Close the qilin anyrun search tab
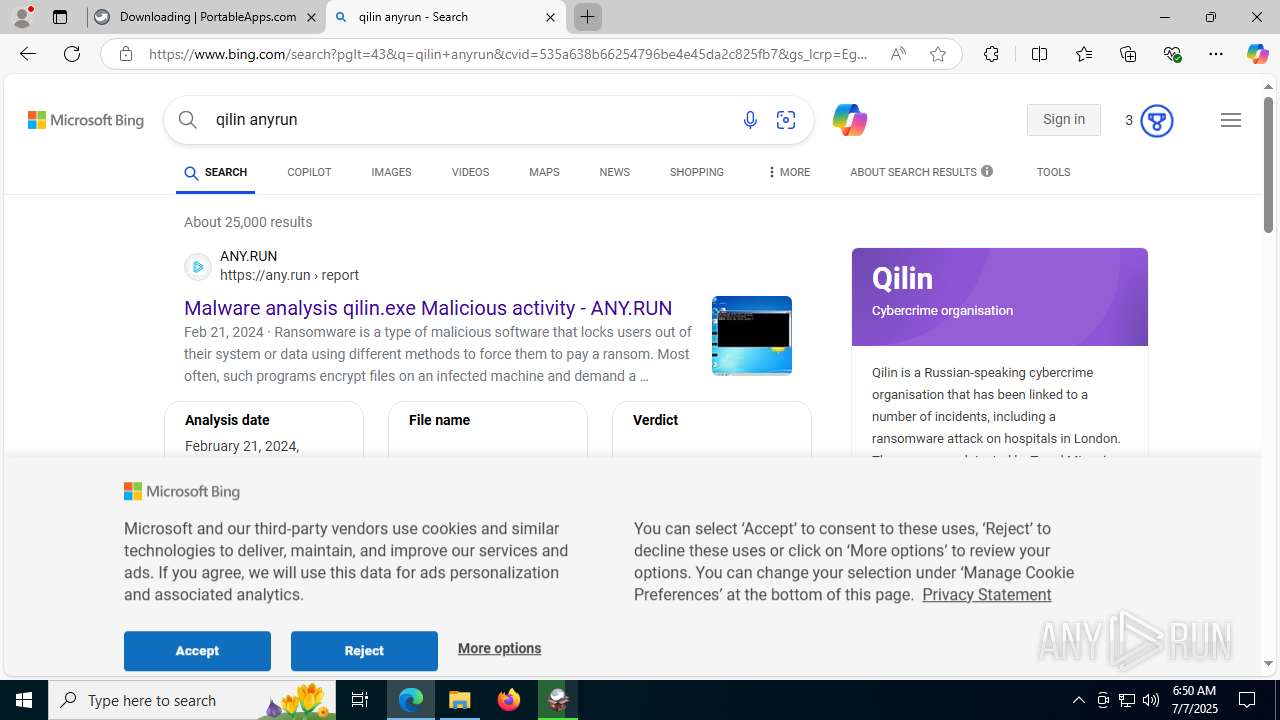Image resolution: width=1280 pixels, height=720 pixels. tap(550, 17)
